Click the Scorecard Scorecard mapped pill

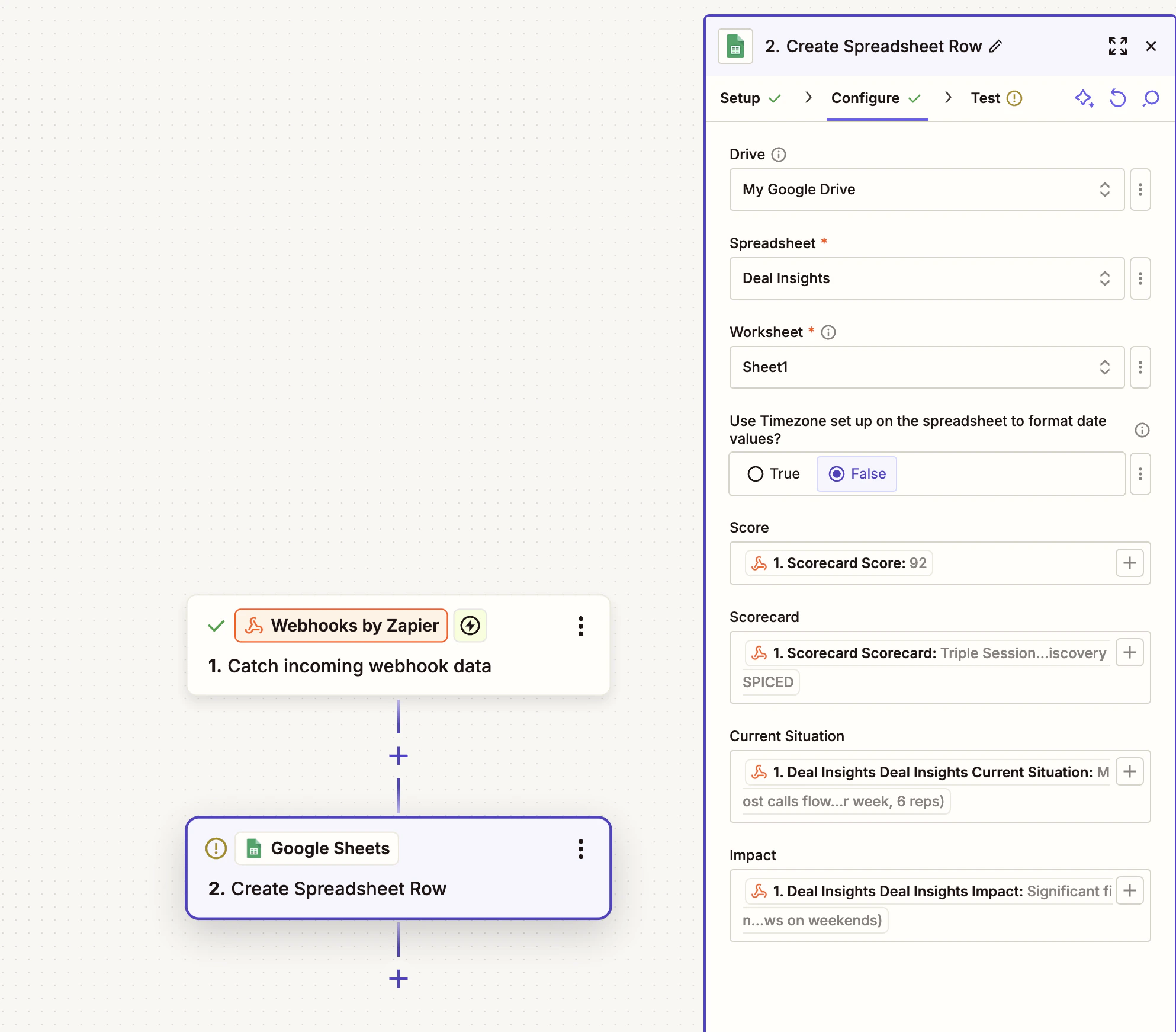point(927,667)
